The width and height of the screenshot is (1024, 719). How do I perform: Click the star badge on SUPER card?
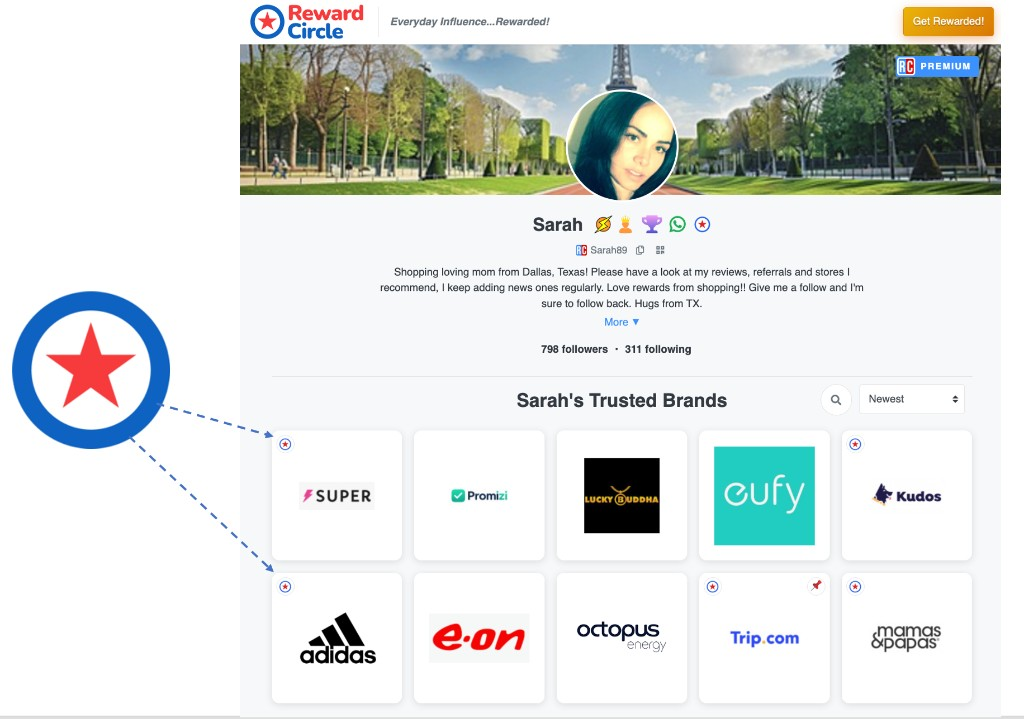point(285,444)
